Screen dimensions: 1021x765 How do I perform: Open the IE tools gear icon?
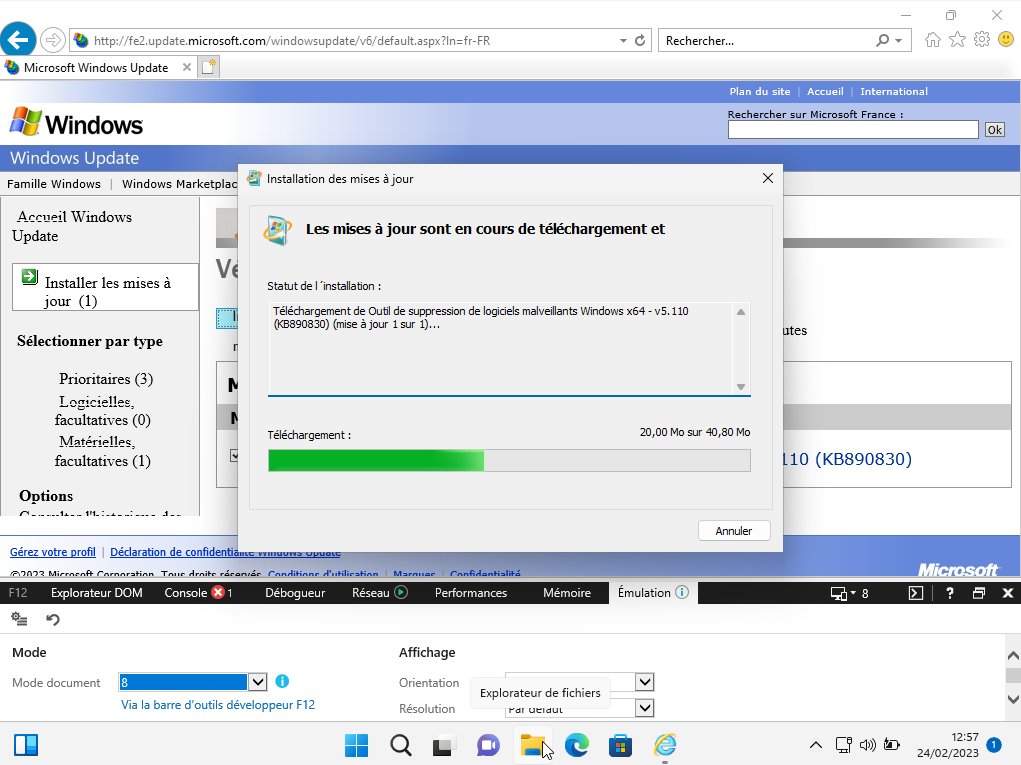(x=982, y=40)
